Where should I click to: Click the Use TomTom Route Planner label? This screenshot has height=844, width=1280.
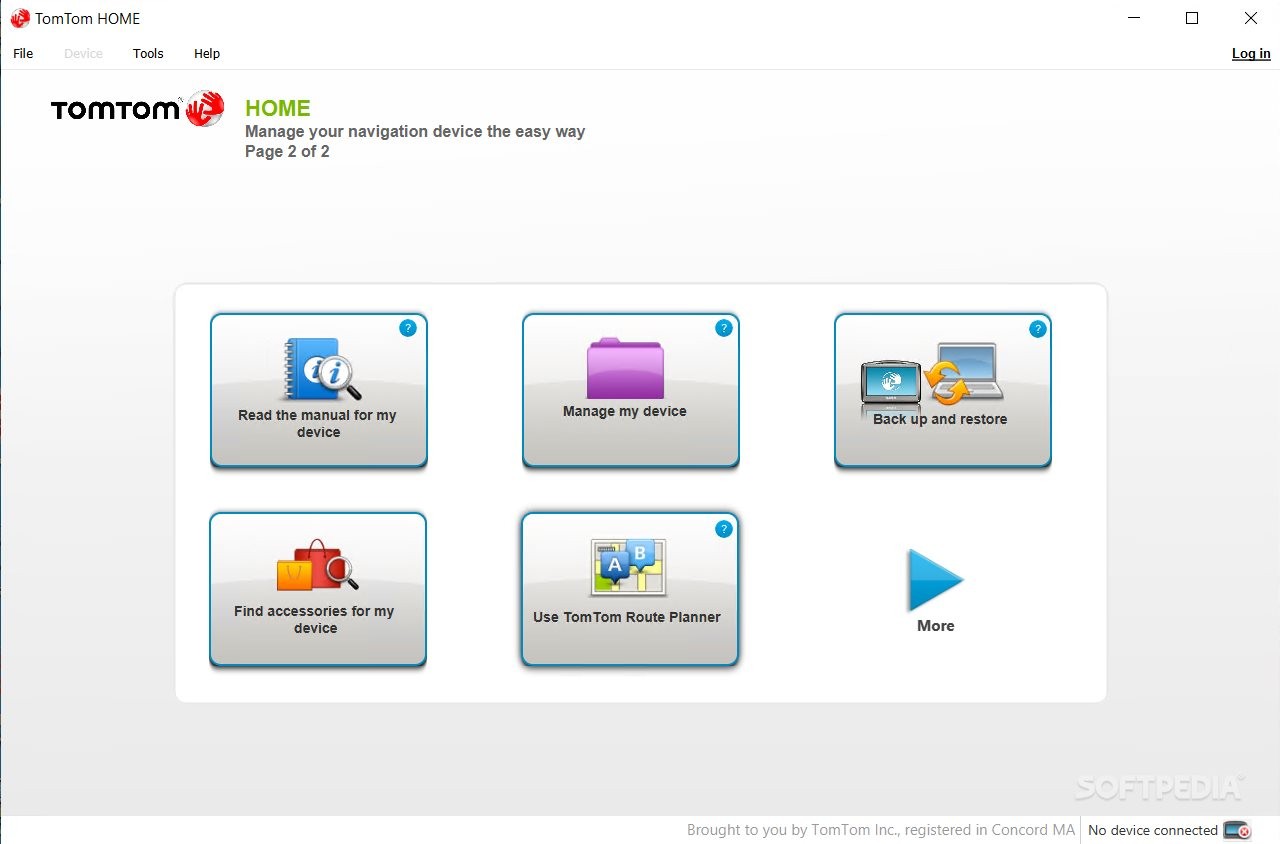click(627, 617)
